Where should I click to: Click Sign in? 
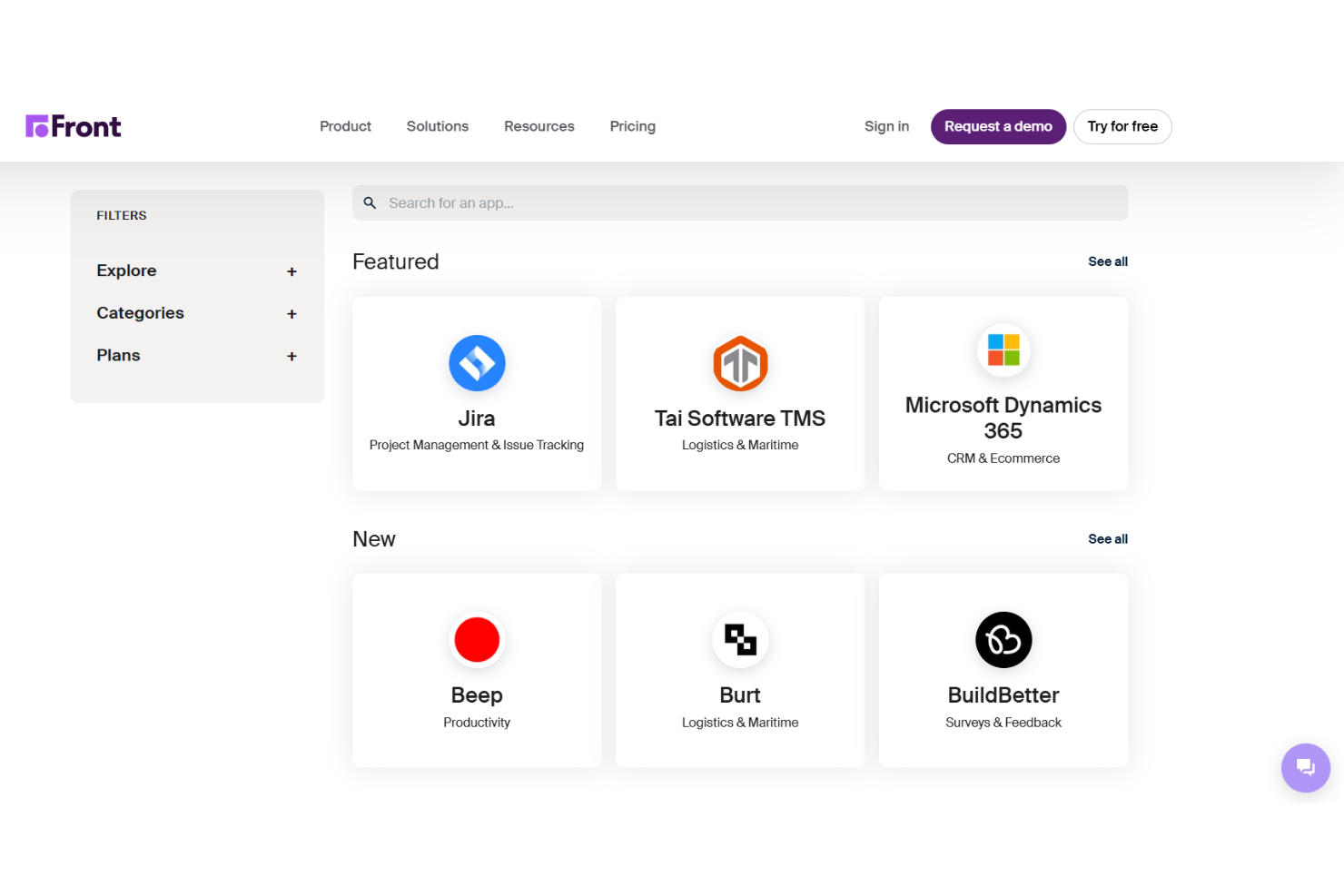(x=886, y=126)
